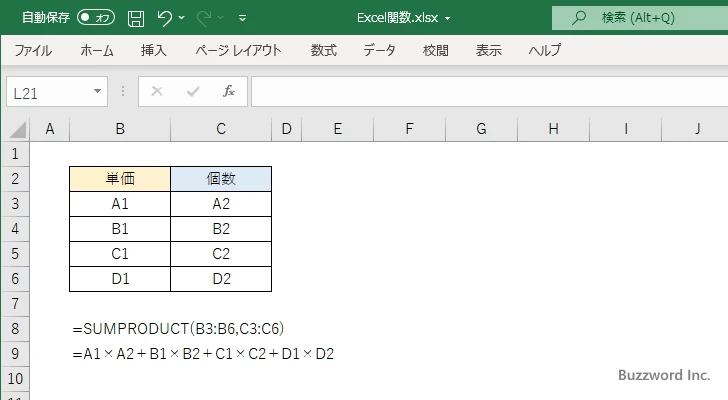Open the Redo history dropdown arrow
Screen dimensions: 728x400
(x=221, y=18)
